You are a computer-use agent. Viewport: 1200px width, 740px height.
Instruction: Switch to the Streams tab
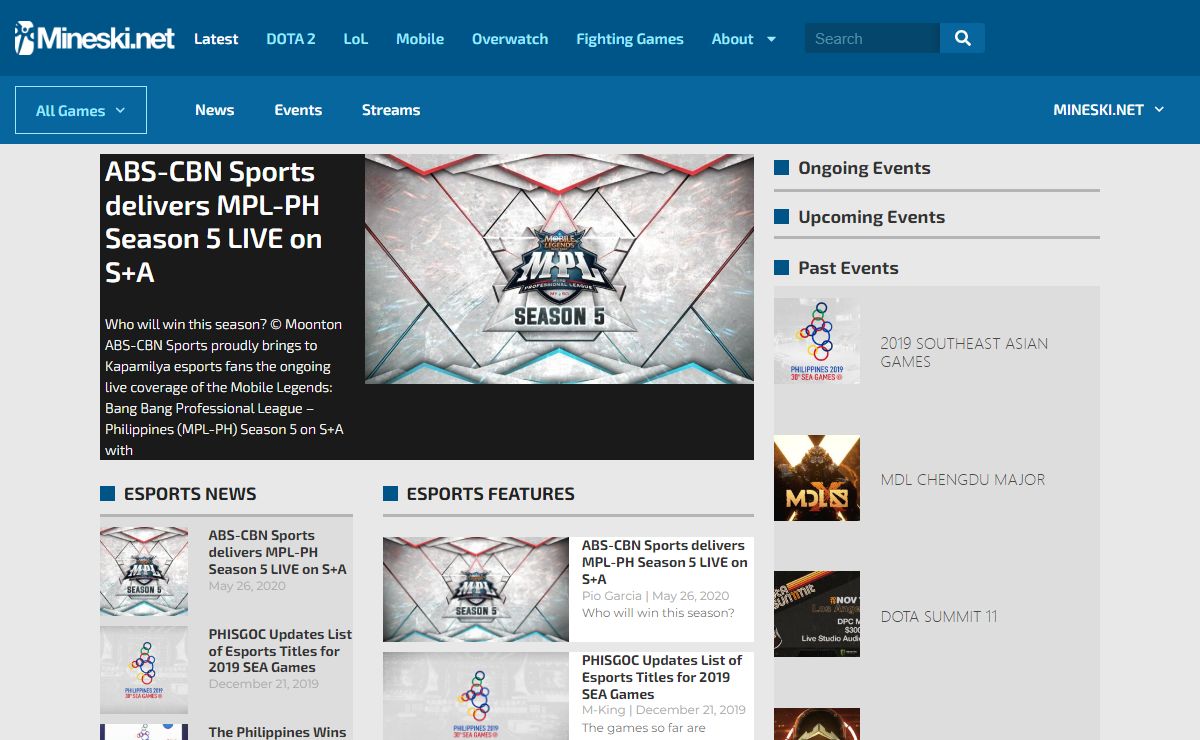coord(391,110)
